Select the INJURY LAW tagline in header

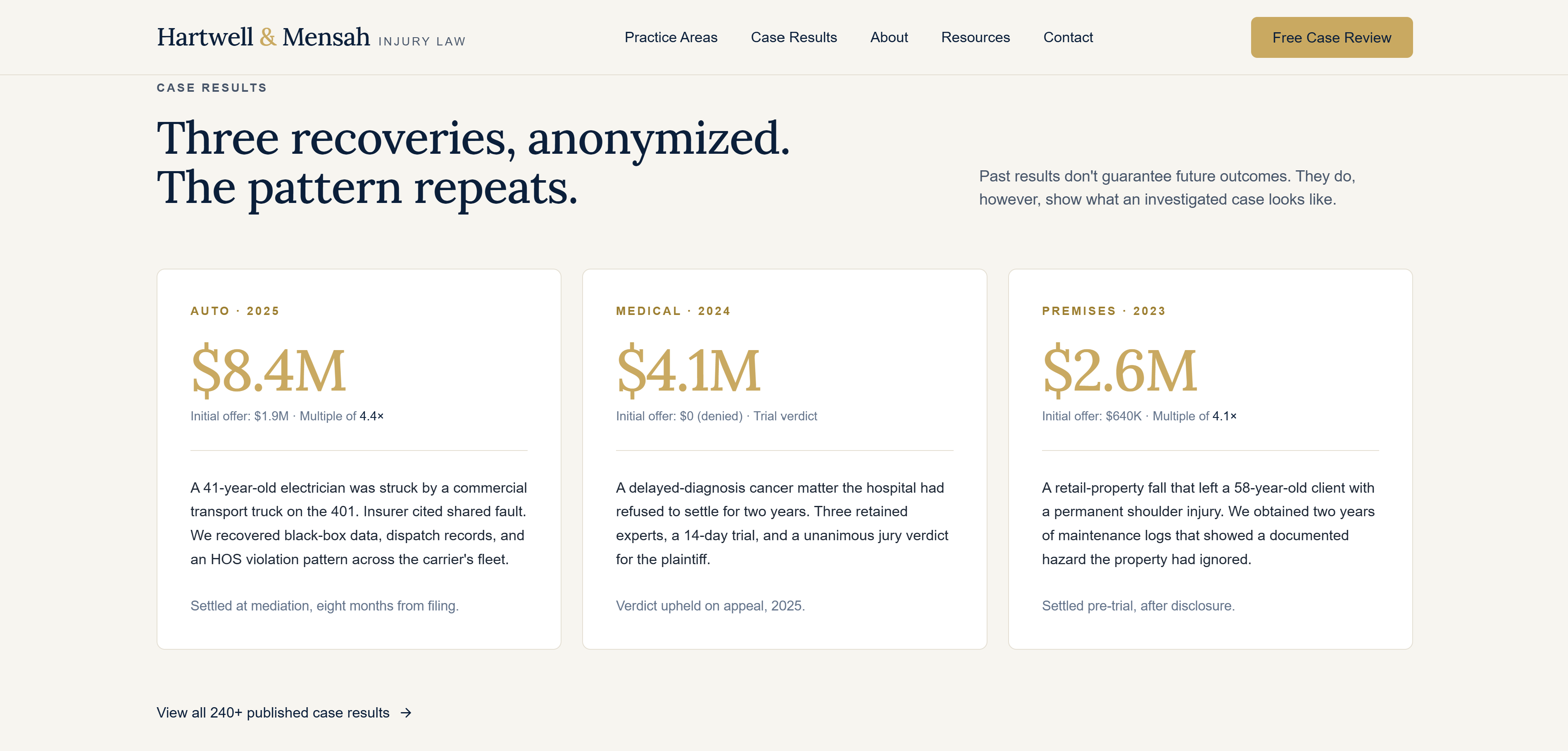coord(422,41)
